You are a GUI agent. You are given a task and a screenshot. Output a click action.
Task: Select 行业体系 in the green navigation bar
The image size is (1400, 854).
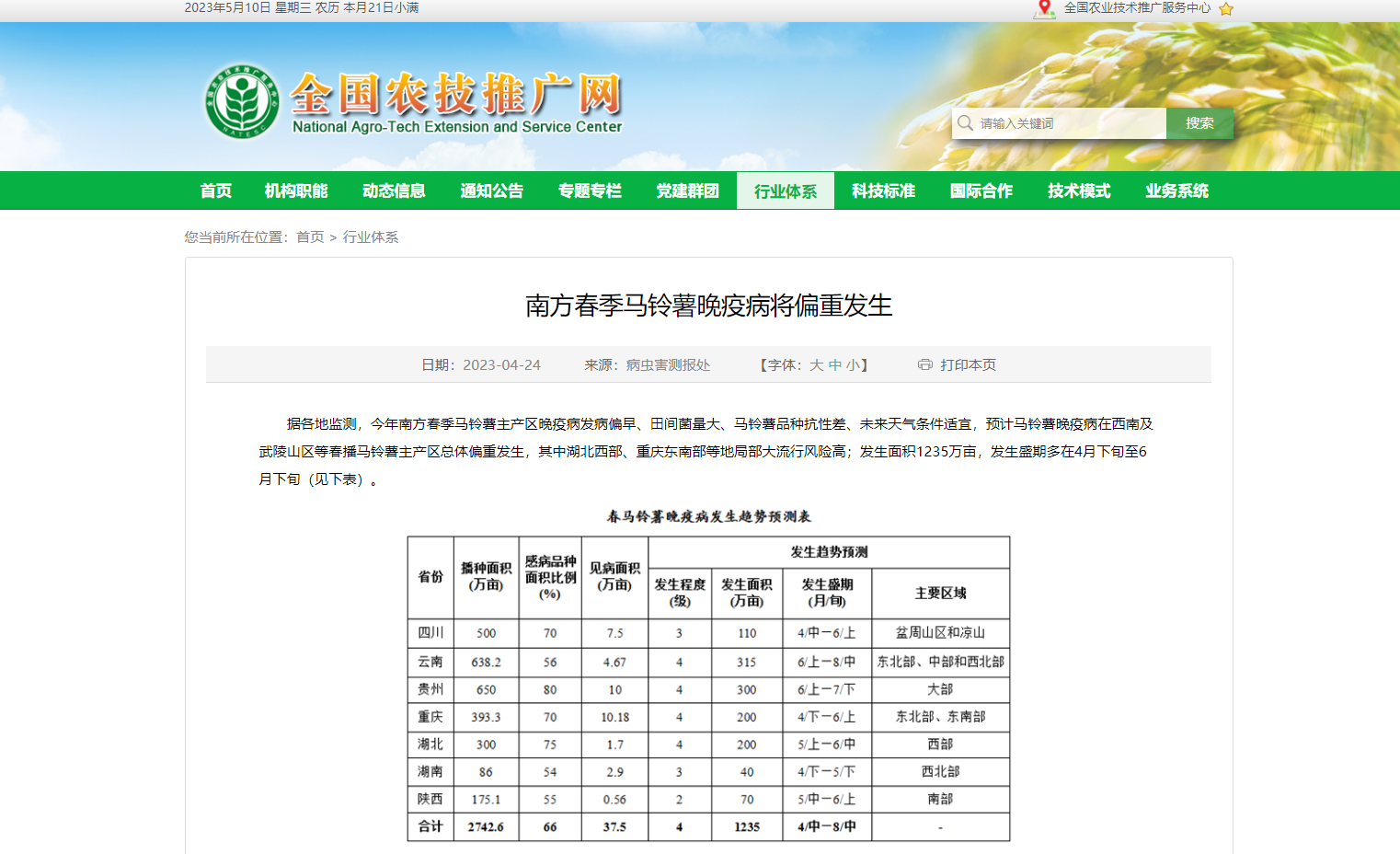point(785,190)
